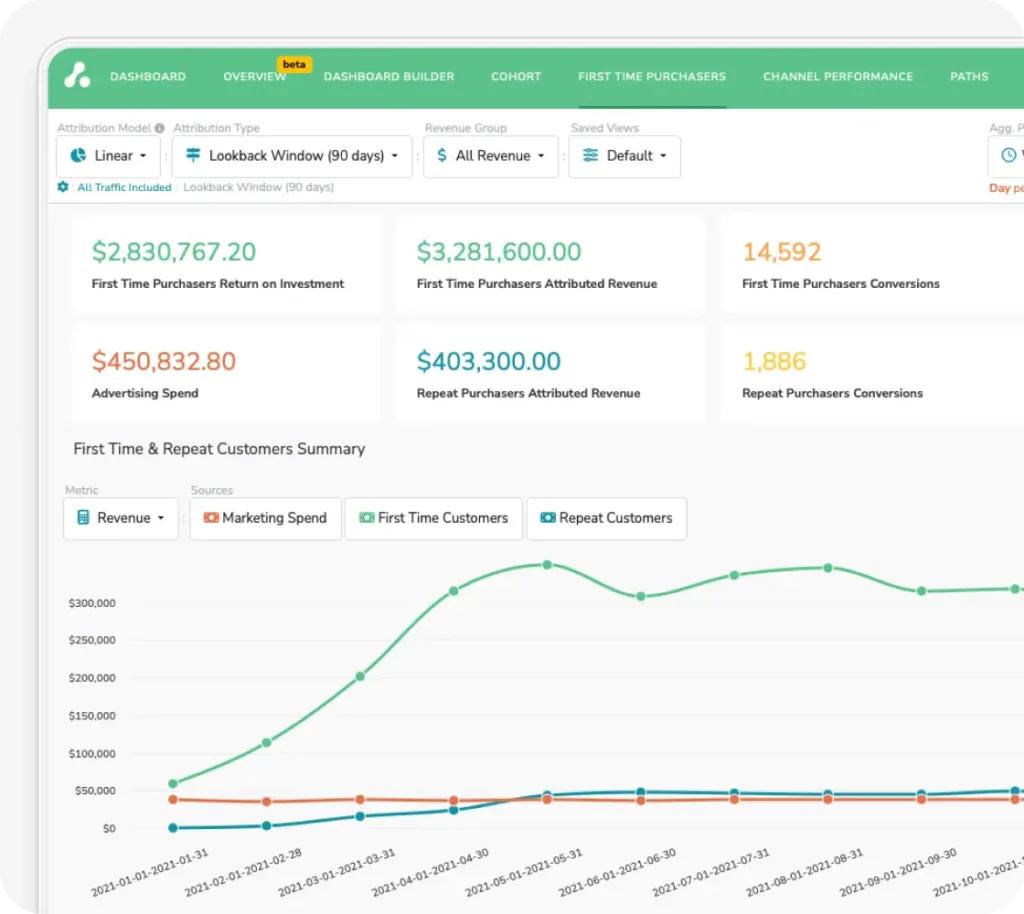Viewport: 1024px width, 914px height.
Task: Click the gear icon next to All Traffic Included
Action: point(63,187)
